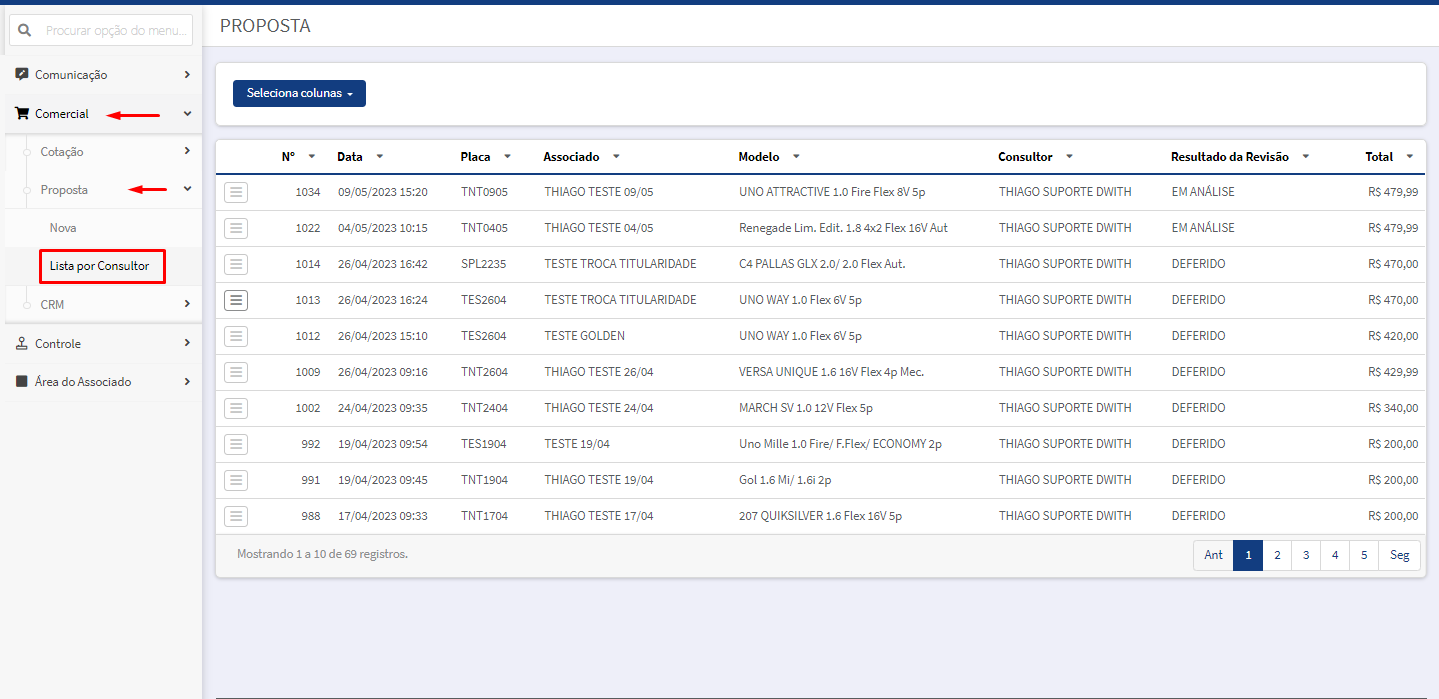Open row menu icon for proposal 991
The height and width of the screenshot is (699, 1439).
[236, 480]
